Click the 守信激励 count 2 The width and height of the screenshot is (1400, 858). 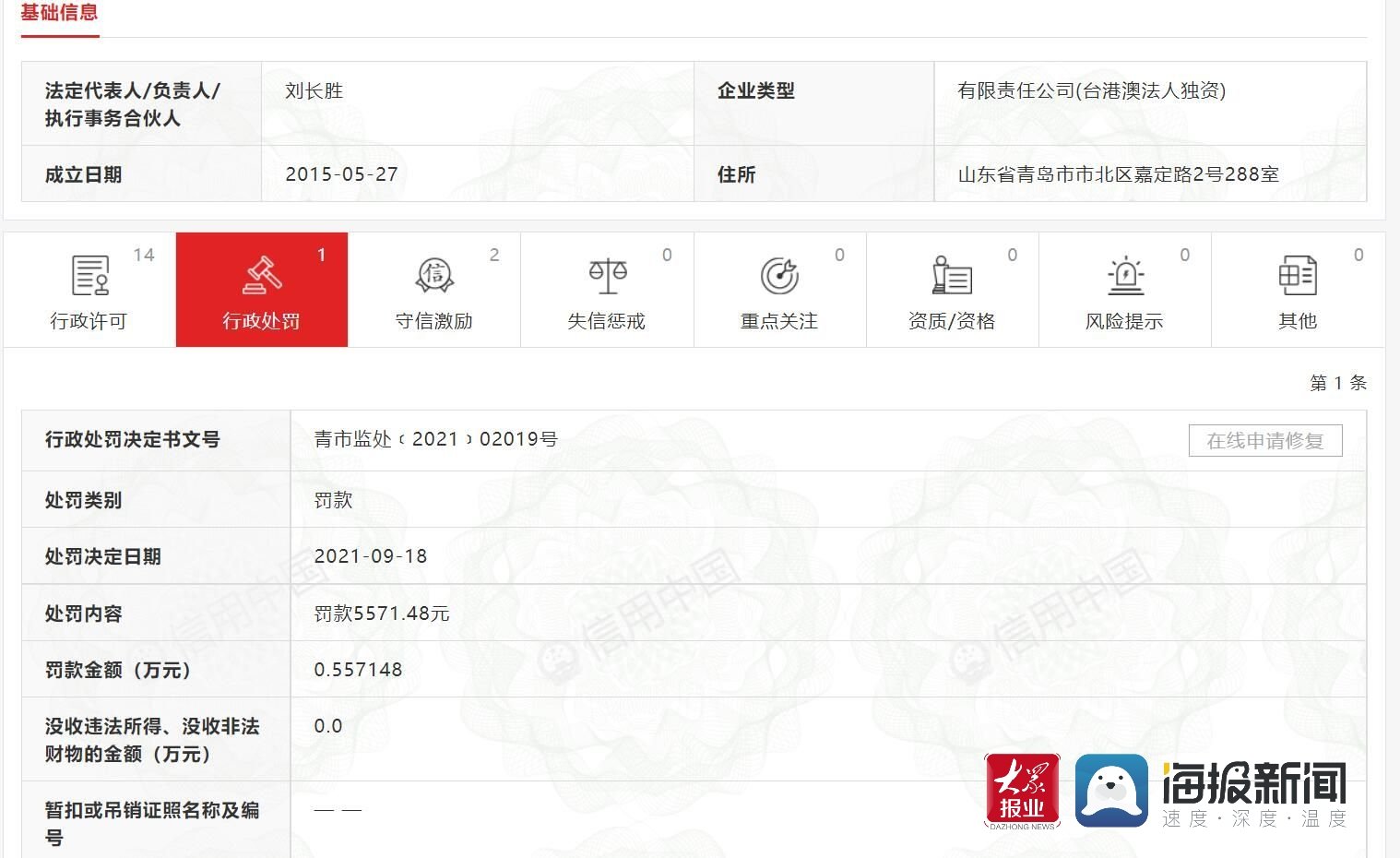point(494,255)
